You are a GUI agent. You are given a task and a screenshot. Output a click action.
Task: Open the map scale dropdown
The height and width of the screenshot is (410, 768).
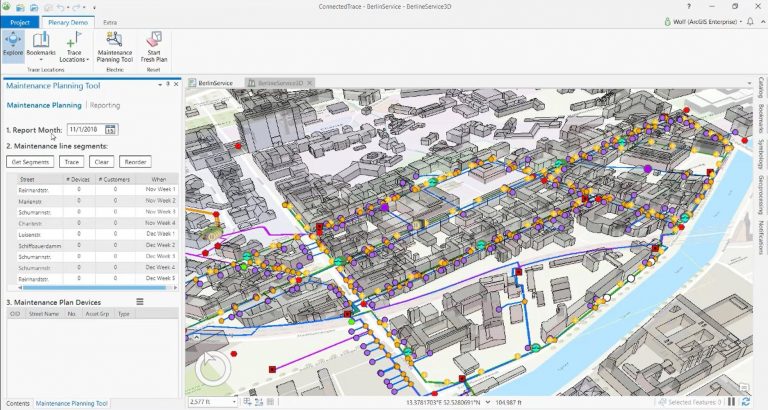click(234, 402)
